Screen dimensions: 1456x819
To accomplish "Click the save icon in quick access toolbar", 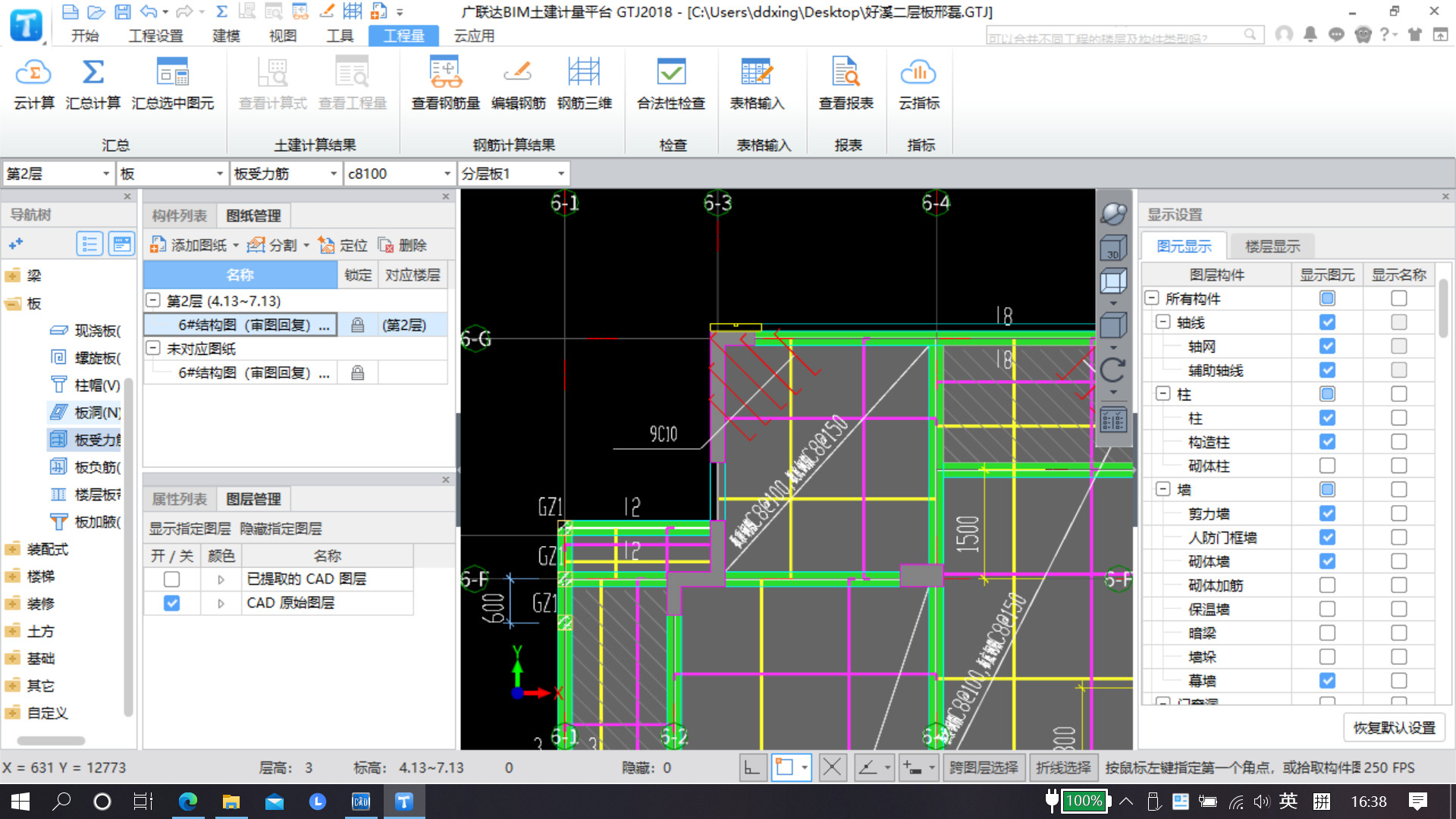I will (x=122, y=12).
